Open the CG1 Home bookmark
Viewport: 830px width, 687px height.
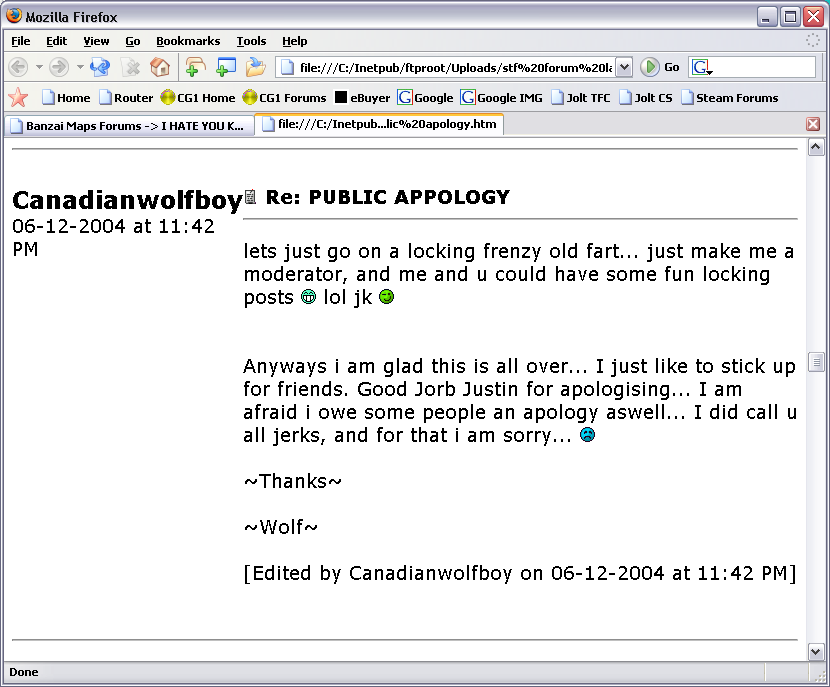(x=198, y=97)
